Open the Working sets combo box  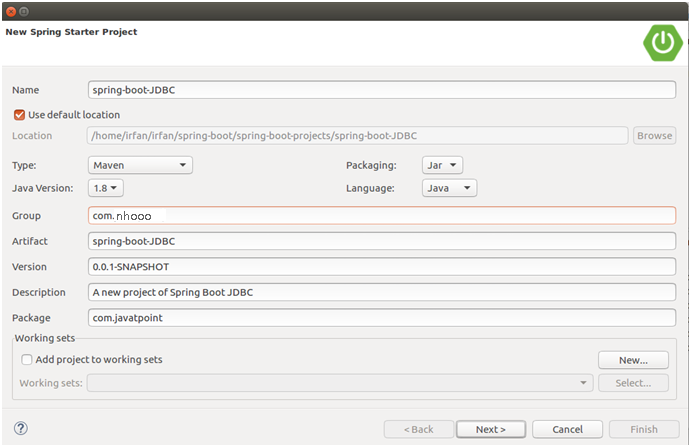pyautogui.click(x=340, y=382)
